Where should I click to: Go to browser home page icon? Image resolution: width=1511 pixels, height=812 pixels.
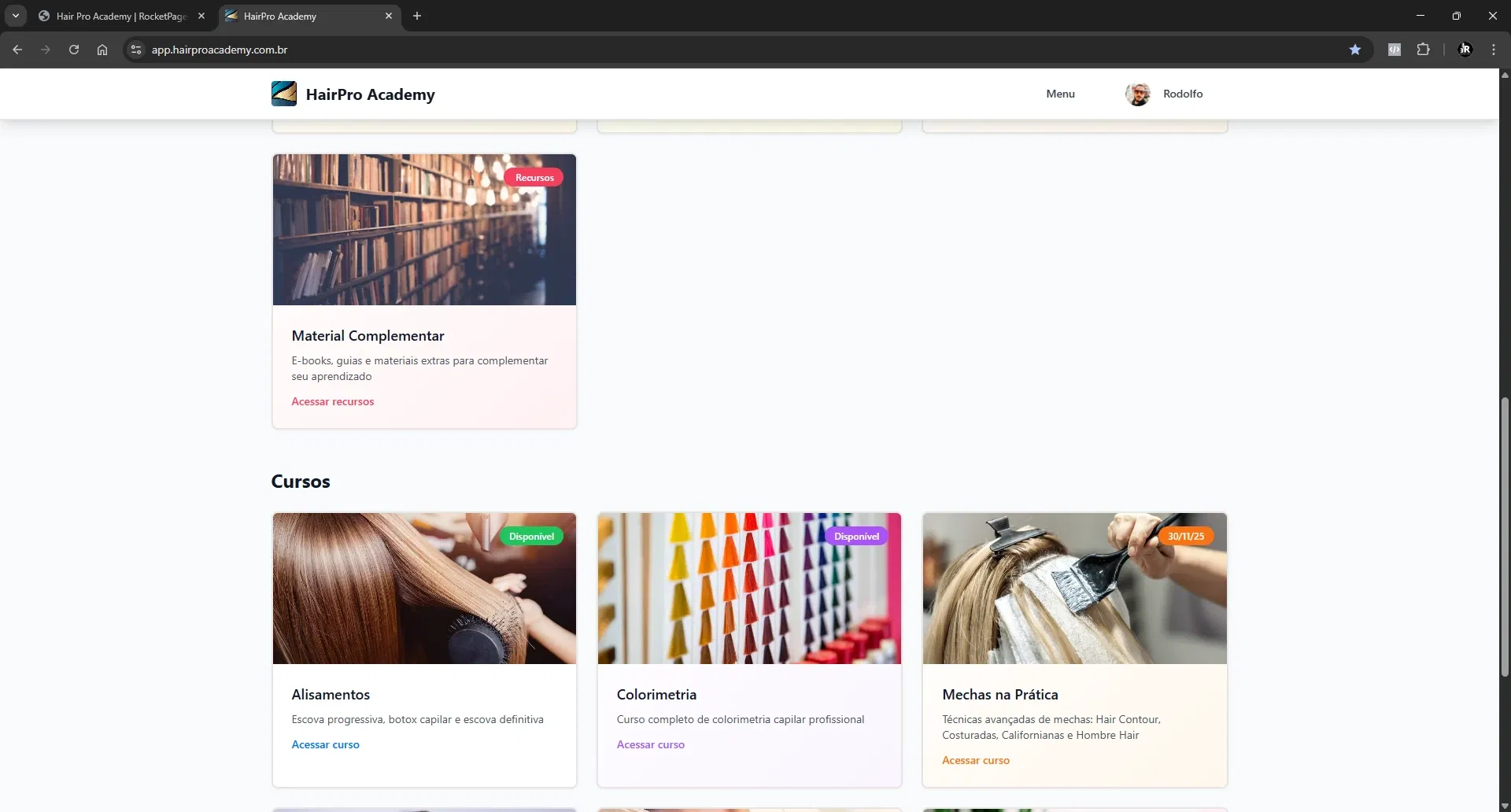click(x=102, y=50)
